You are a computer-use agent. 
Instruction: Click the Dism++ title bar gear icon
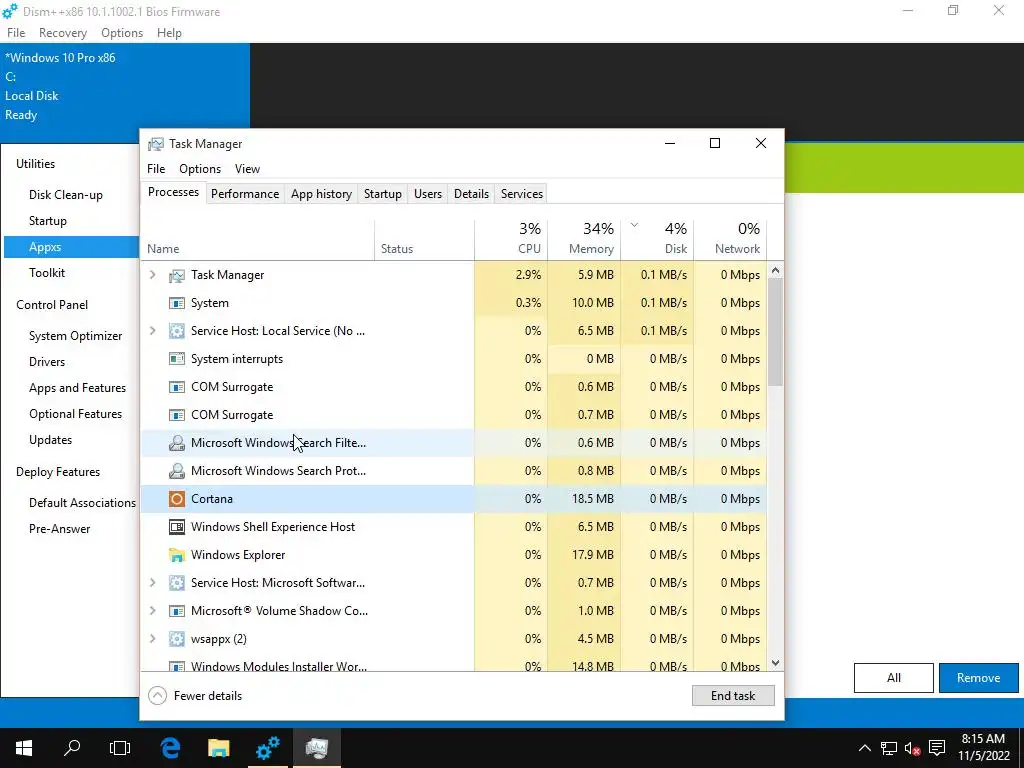[x=10, y=11]
